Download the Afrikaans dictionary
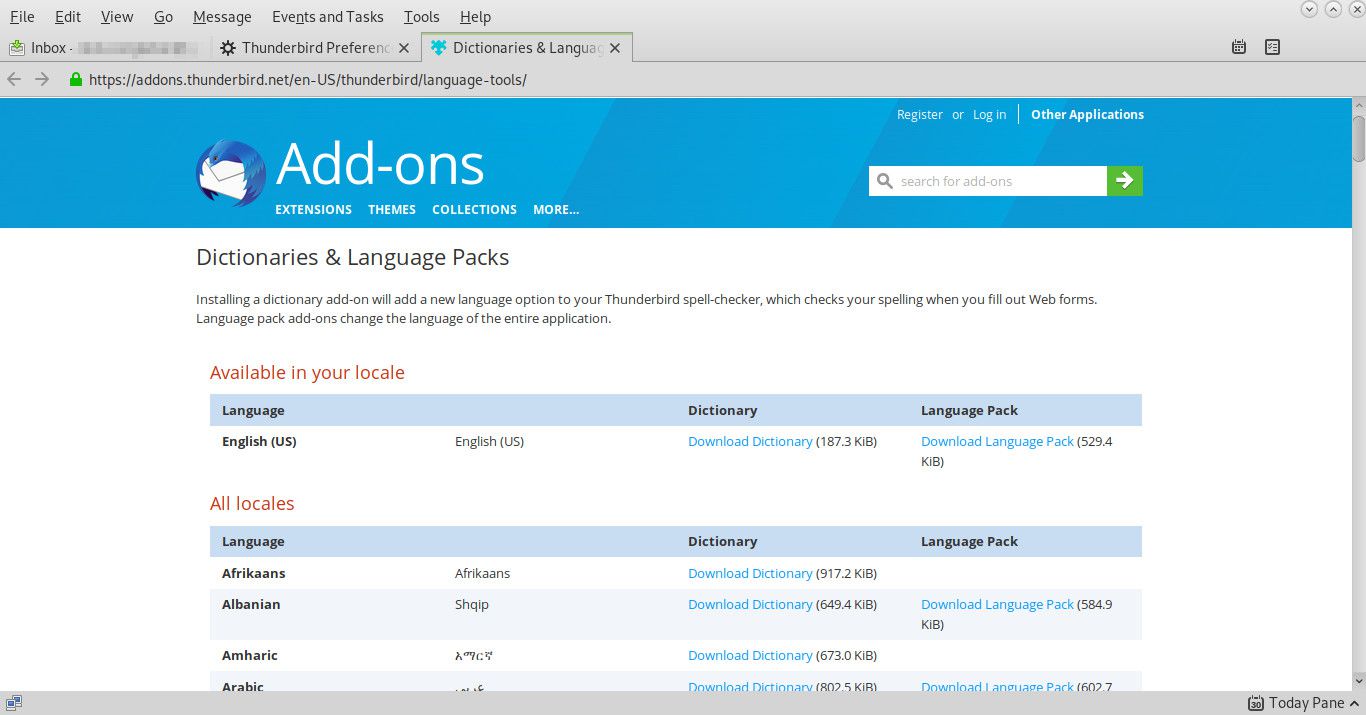This screenshot has width=1366, height=715. 750,574
